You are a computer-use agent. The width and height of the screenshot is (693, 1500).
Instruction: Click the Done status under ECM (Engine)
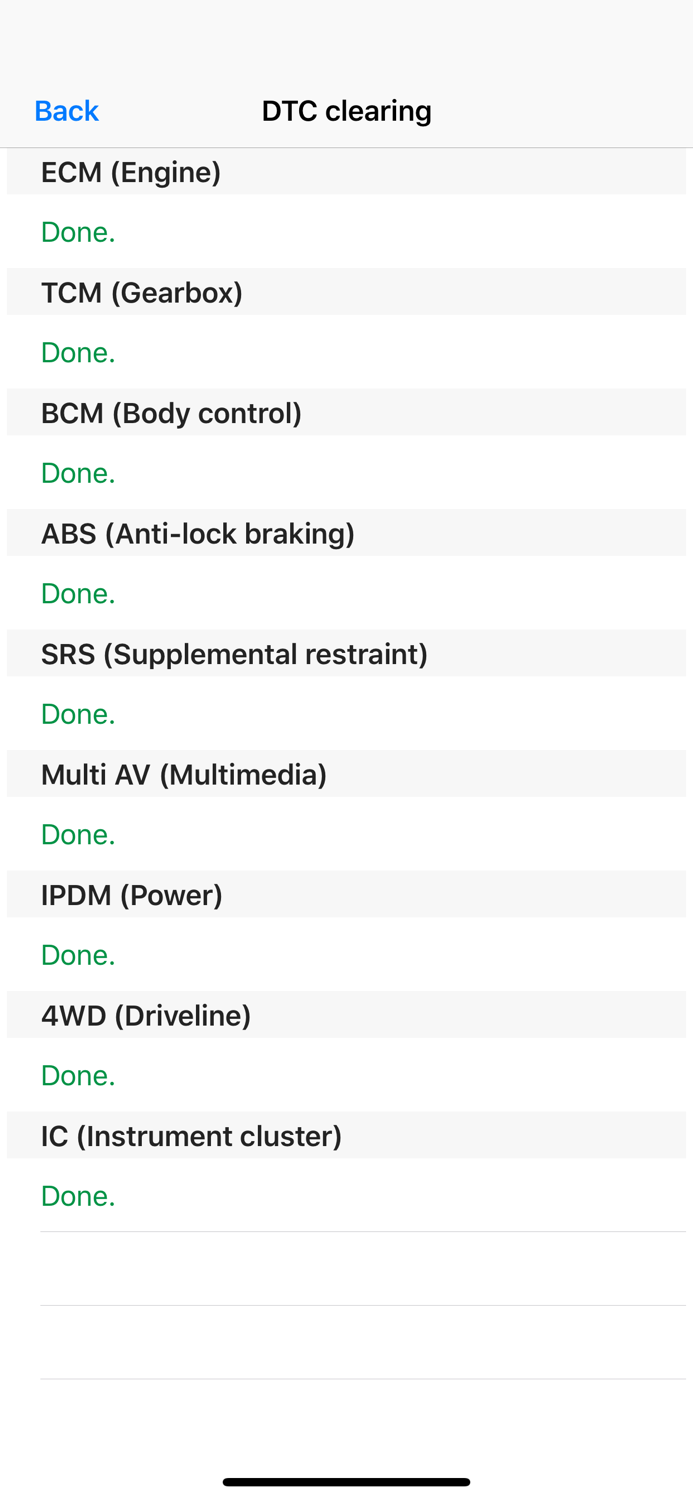click(x=78, y=232)
